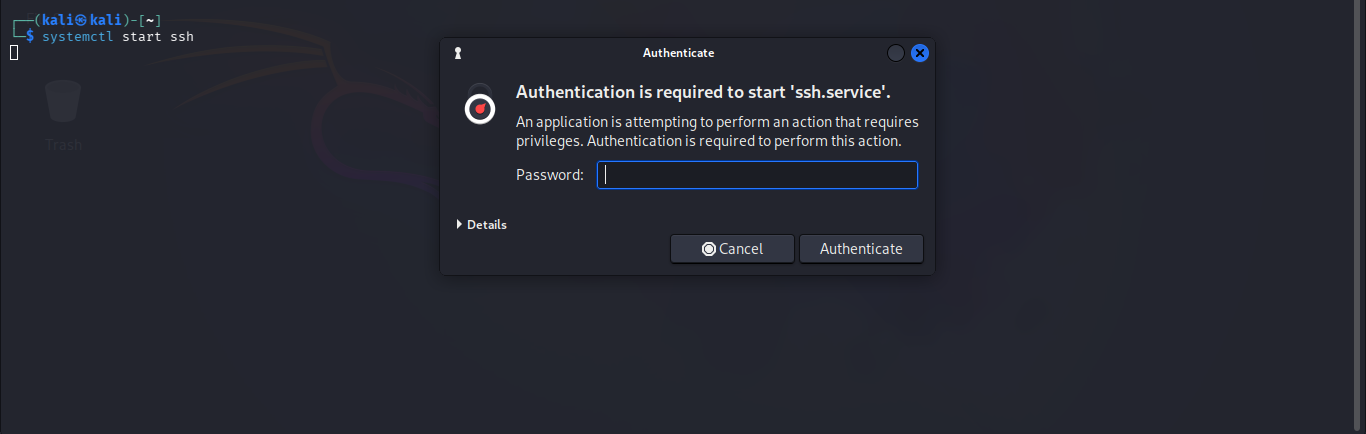This screenshot has width=1366, height=434.
Task: Click the red authentication lock icon
Action: click(480, 107)
